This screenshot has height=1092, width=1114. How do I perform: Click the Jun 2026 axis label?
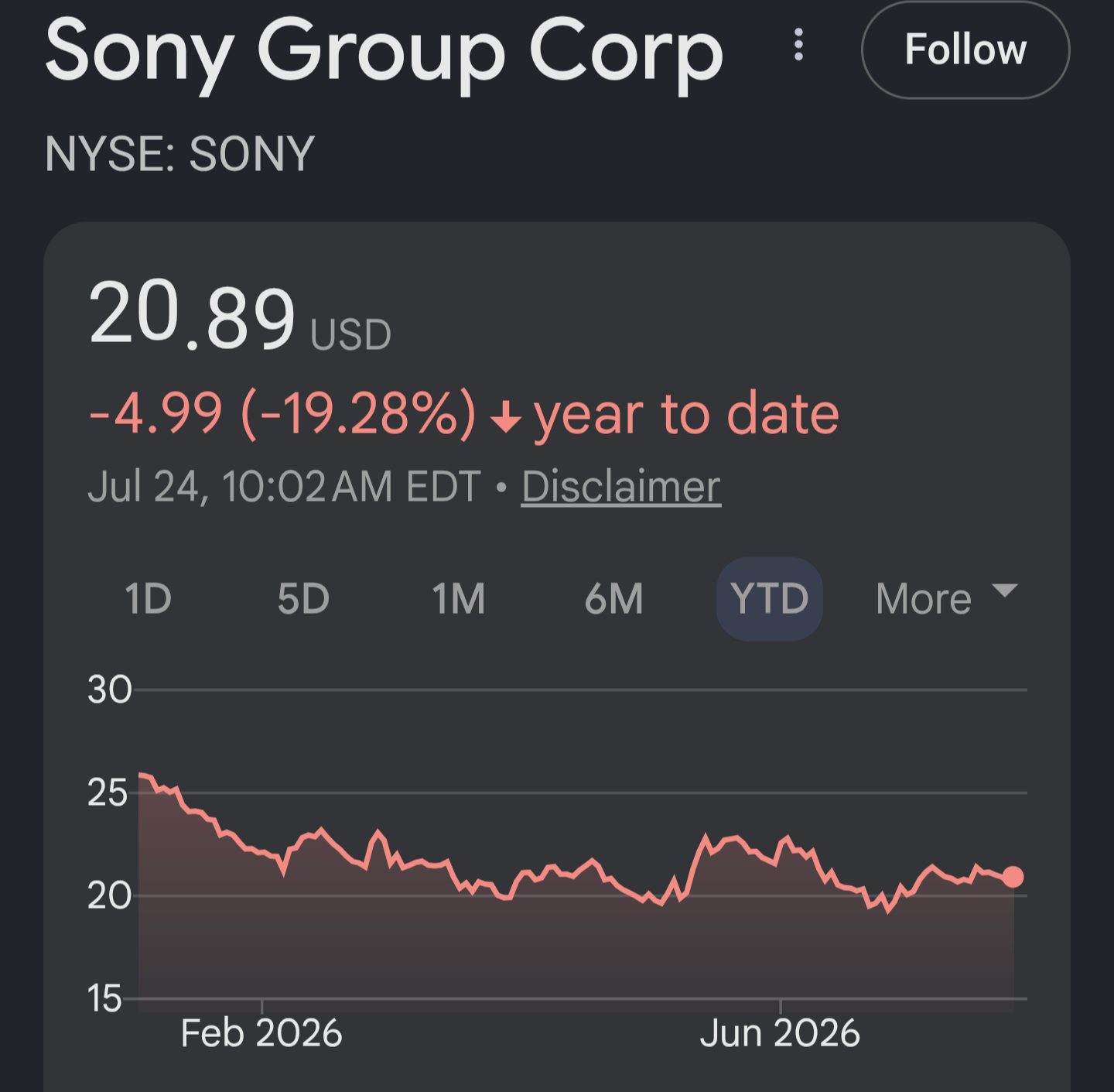pyautogui.click(x=780, y=1033)
